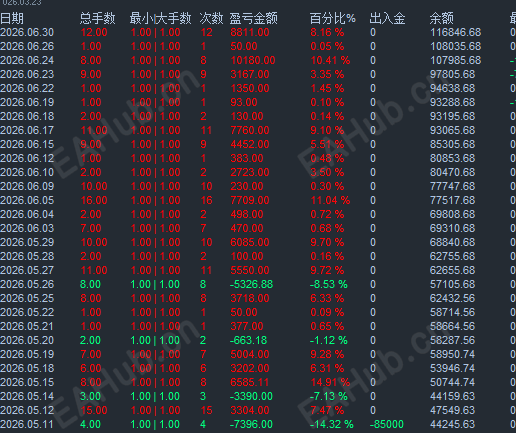516x433 pixels.
Task: Select total lots 15.00
Action: coord(94,410)
